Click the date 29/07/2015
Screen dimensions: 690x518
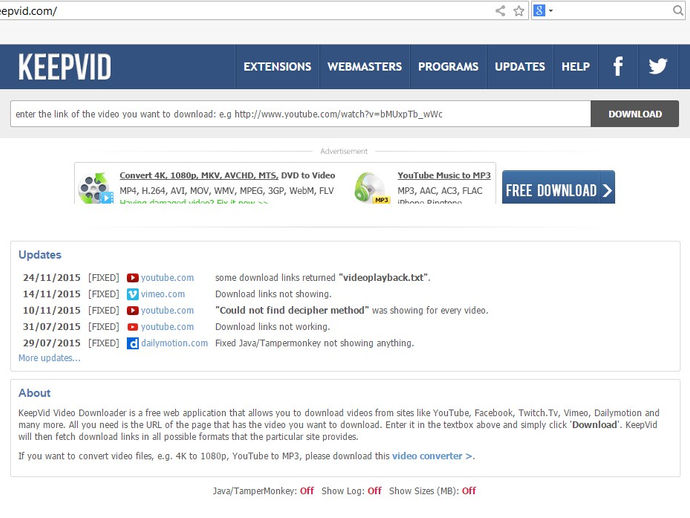click(x=51, y=343)
